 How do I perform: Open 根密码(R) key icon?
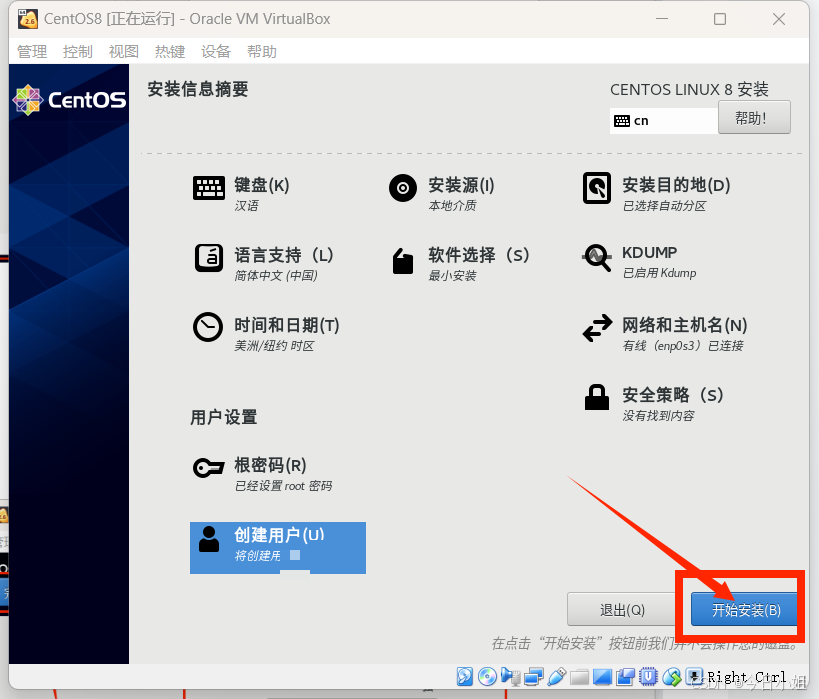[x=208, y=468]
